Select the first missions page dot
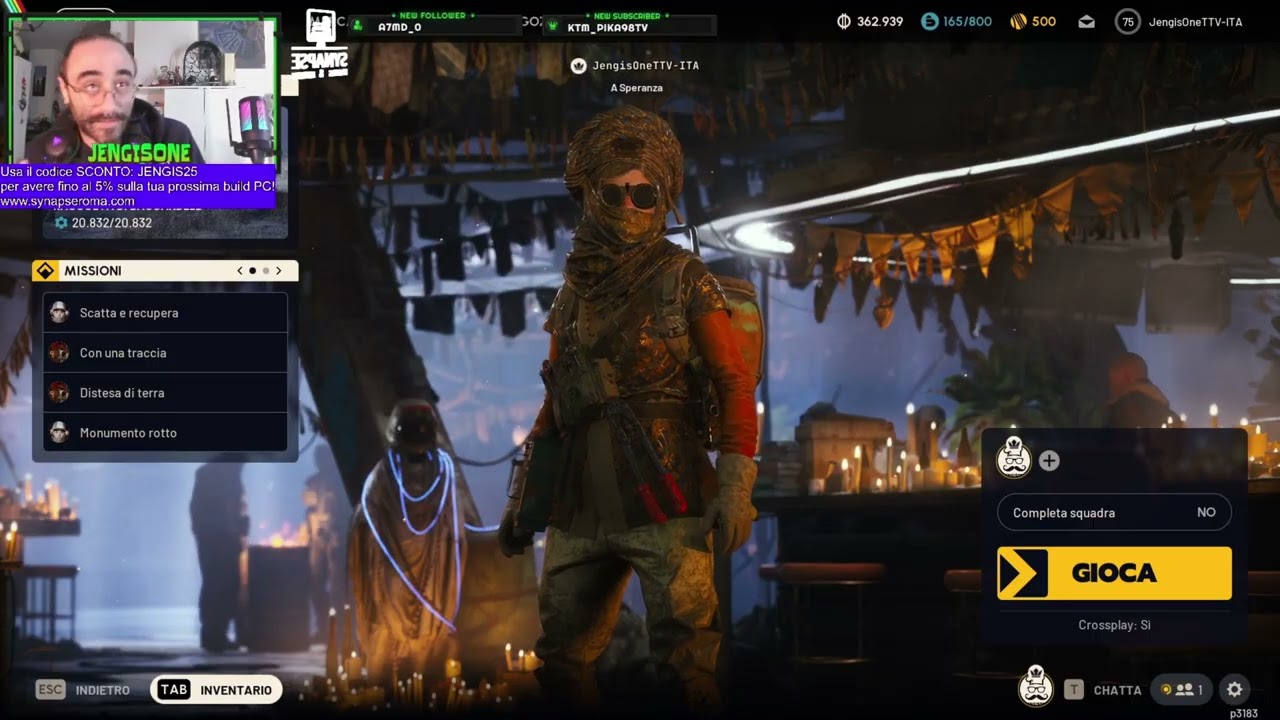This screenshot has width=1280, height=720. [252, 271]
